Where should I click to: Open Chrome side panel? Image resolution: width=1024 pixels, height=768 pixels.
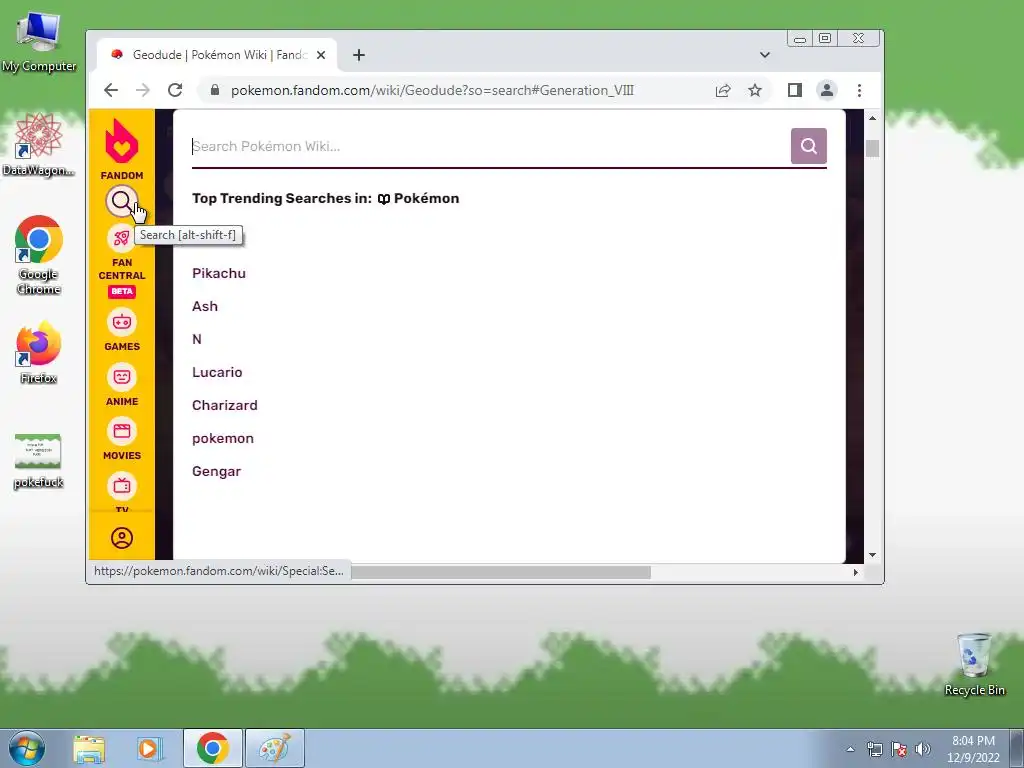click(x=795, y=90)
